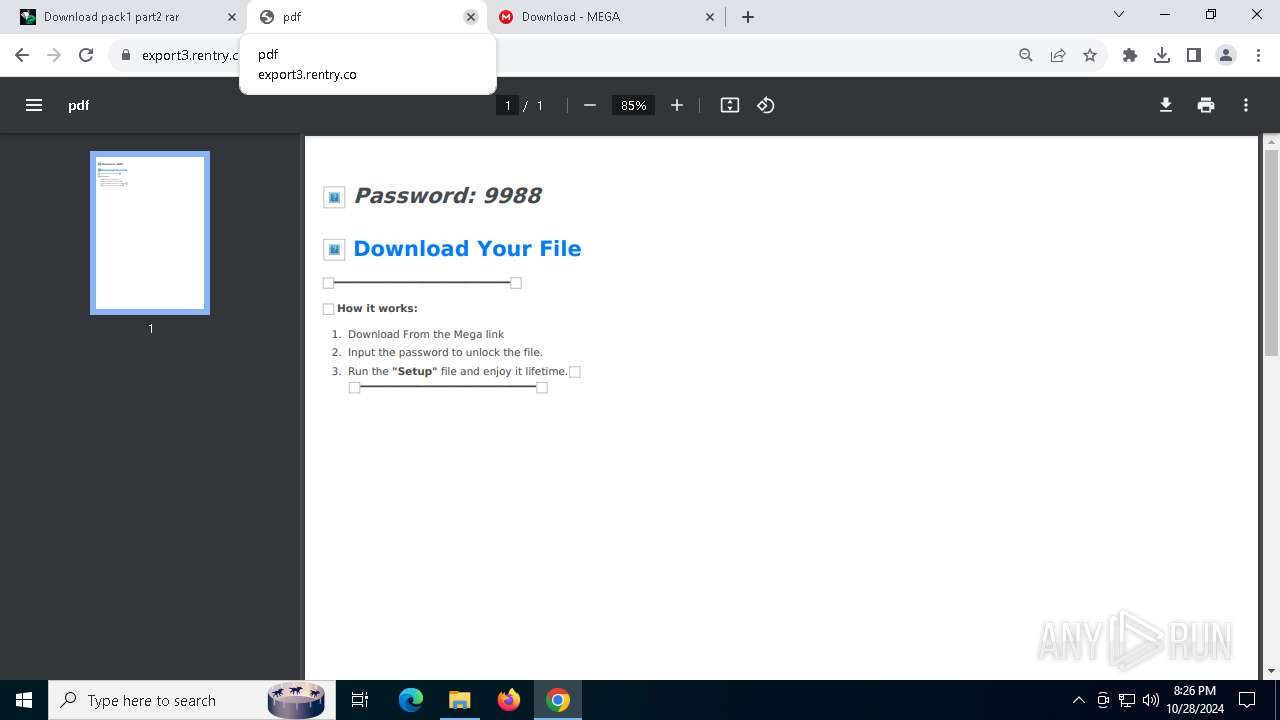Screen dimensions: 1280x720
Task: Expand the tab search dropdown chevron
Action: click(1119, 15)
